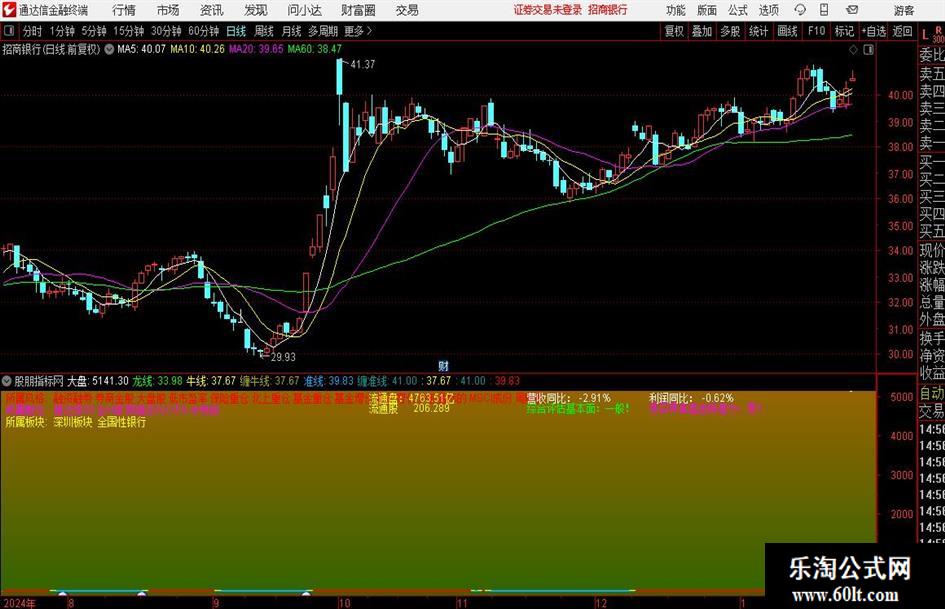This screenshot has height=609, width=945.
Task: Open the F10 company info button
Action: coord(817,31)
